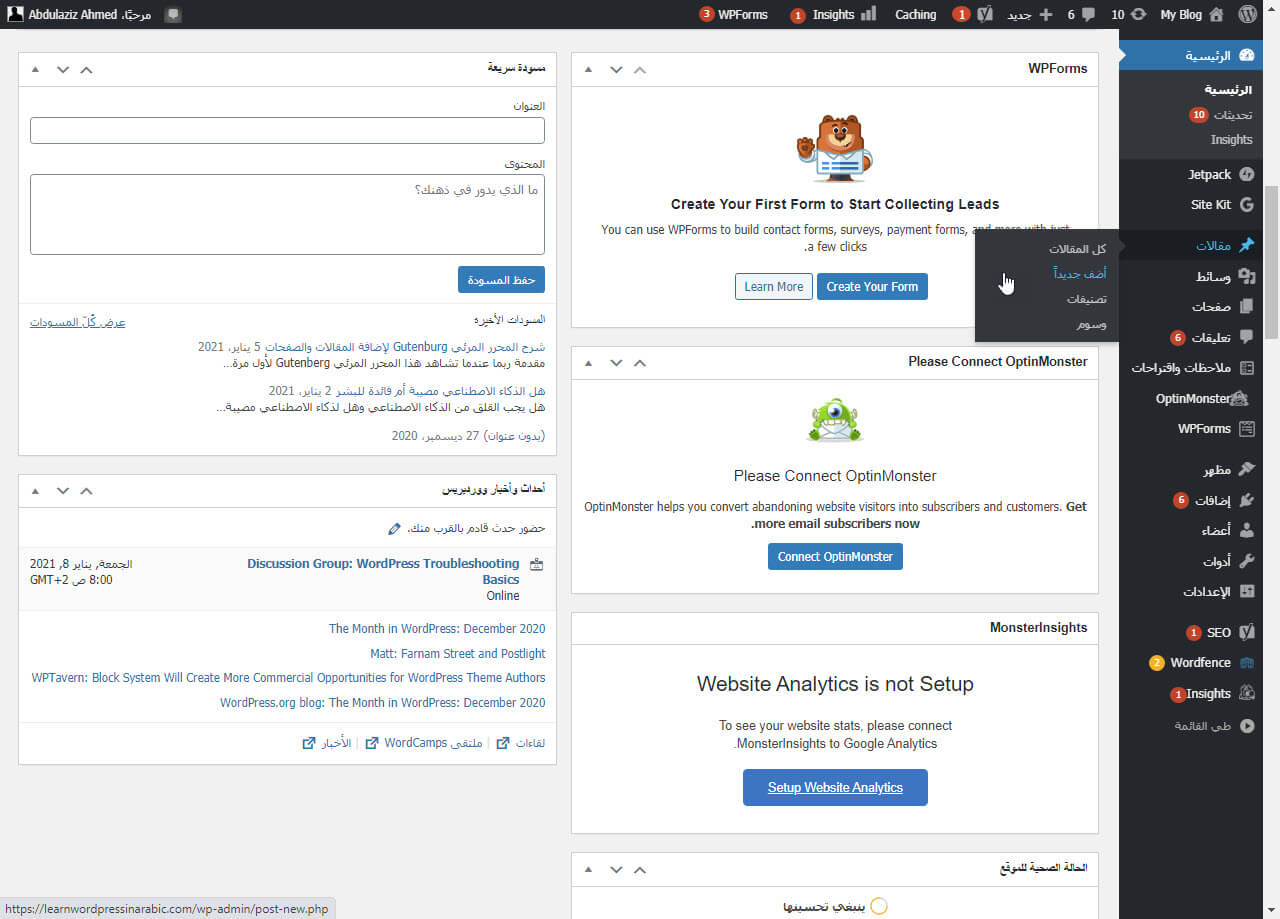
Task: Open Insights item under dashboard submenu
Action: tap(1231, 140)
